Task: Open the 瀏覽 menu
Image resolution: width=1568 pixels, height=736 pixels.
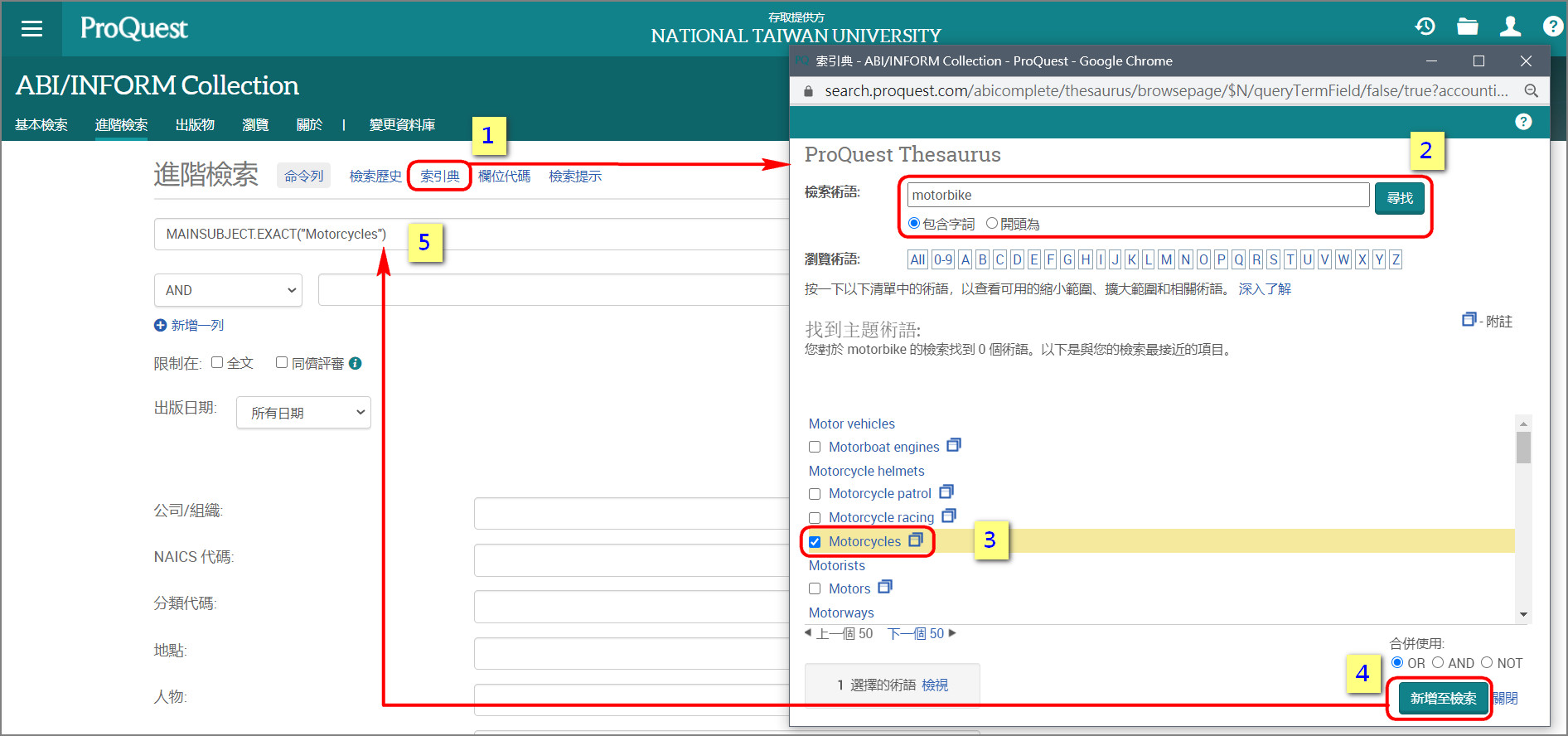Action: pyautogui.click(x=255, y=124)
